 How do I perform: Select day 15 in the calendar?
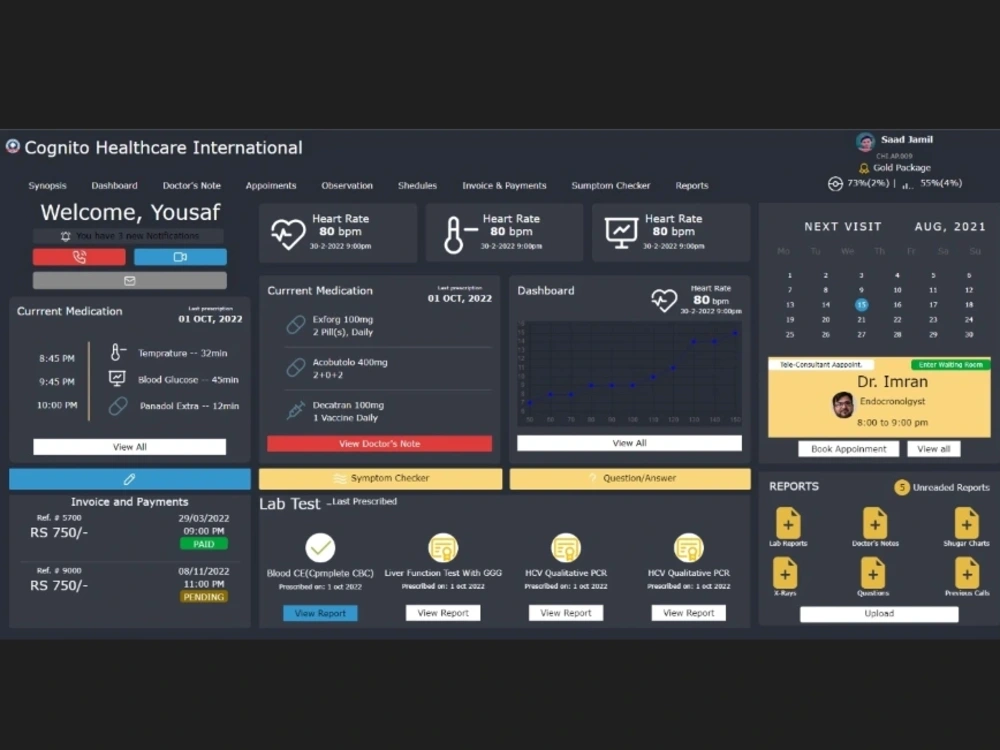coord(861,305)
